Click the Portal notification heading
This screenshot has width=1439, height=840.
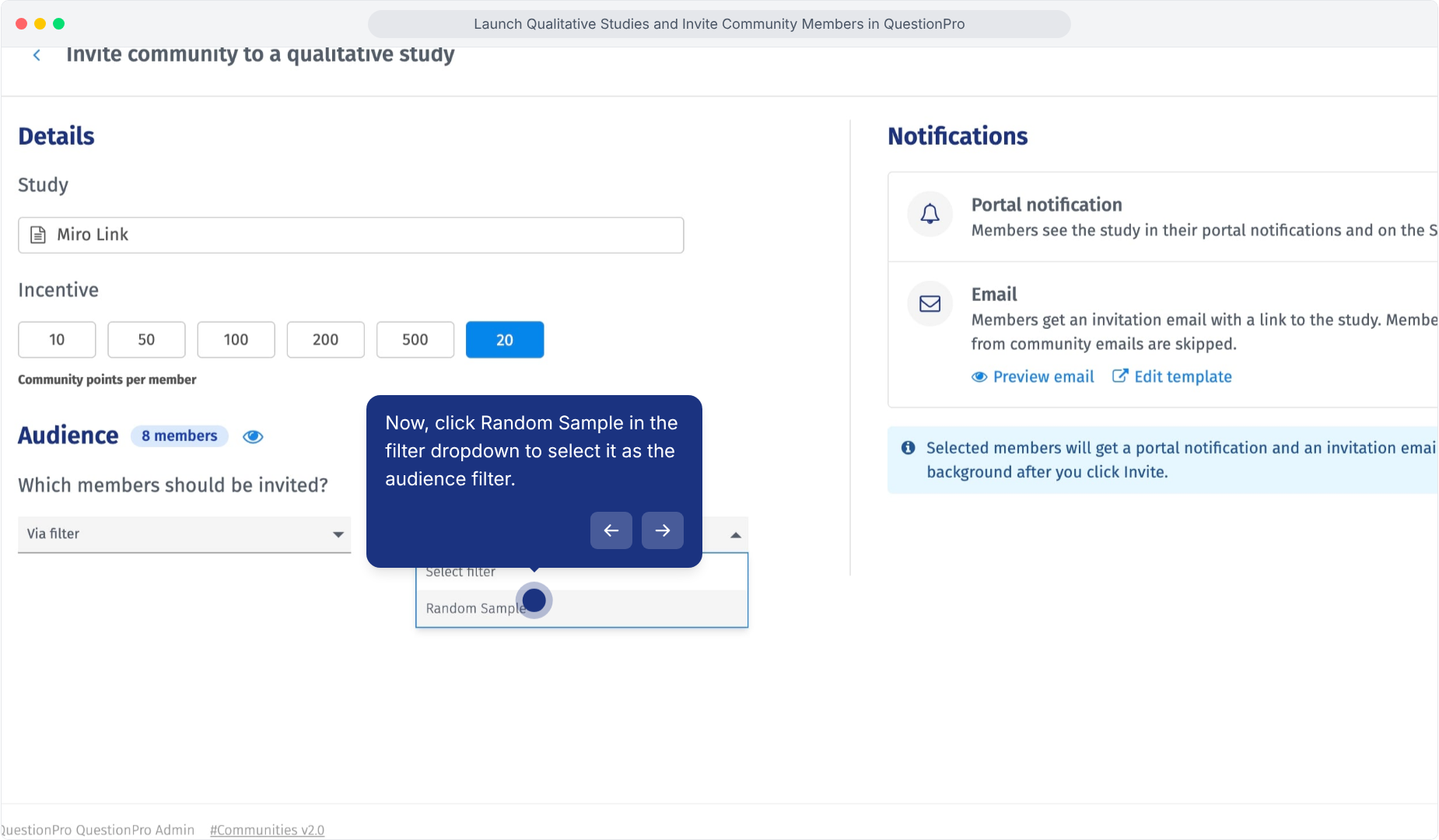click(1047, 205)
